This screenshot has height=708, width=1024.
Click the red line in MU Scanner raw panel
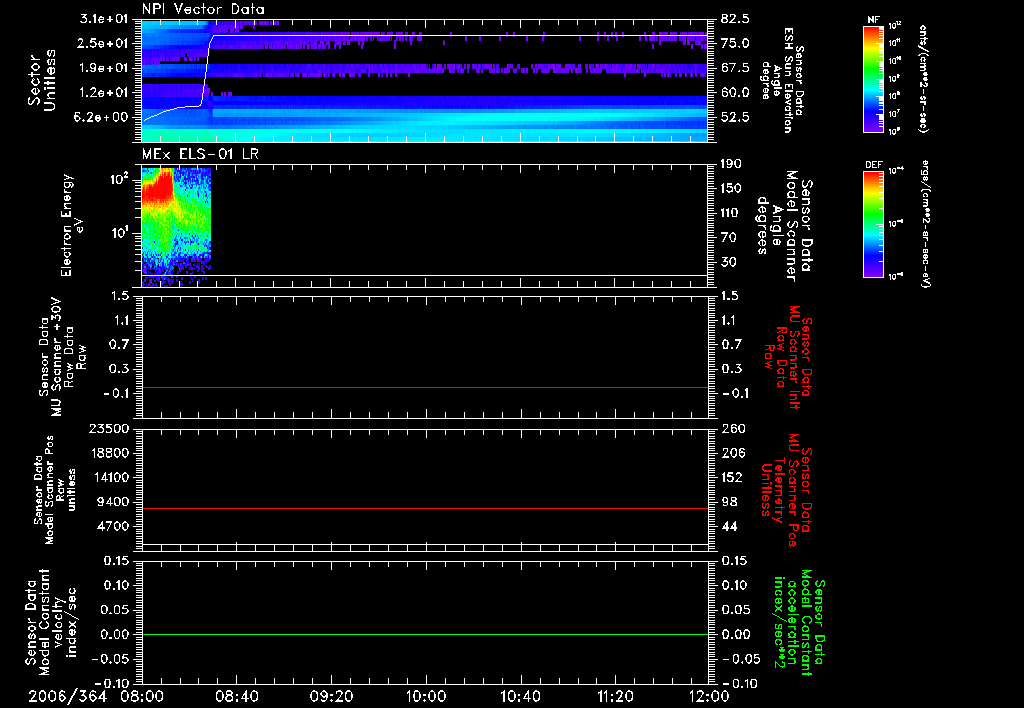[x=425, y=387]
